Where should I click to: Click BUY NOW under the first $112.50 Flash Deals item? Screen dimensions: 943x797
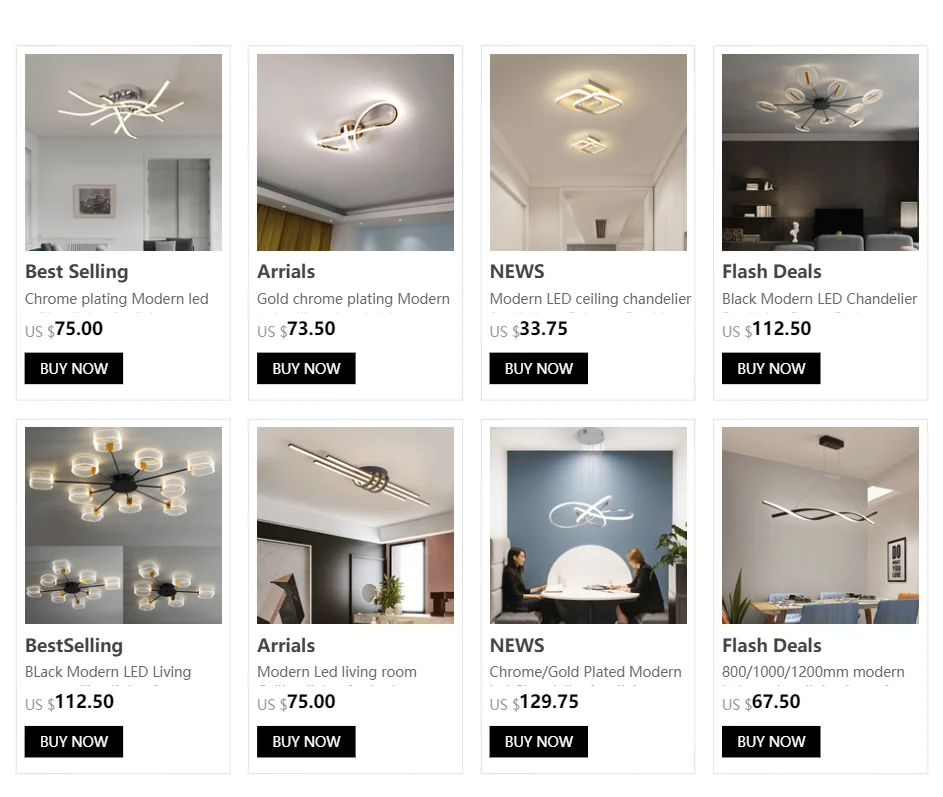click(x=771, y=368)
